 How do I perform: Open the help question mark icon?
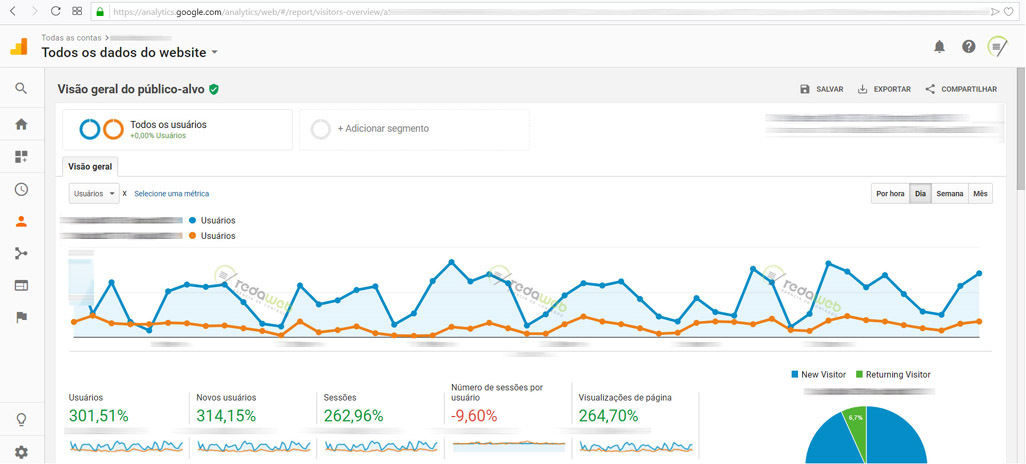point(969,46)
